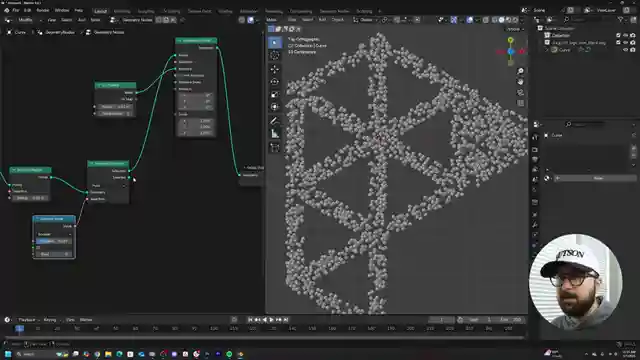Open the viewport Options dropdown
Viewport: 640px width, 360px height.
coord(515,29)
